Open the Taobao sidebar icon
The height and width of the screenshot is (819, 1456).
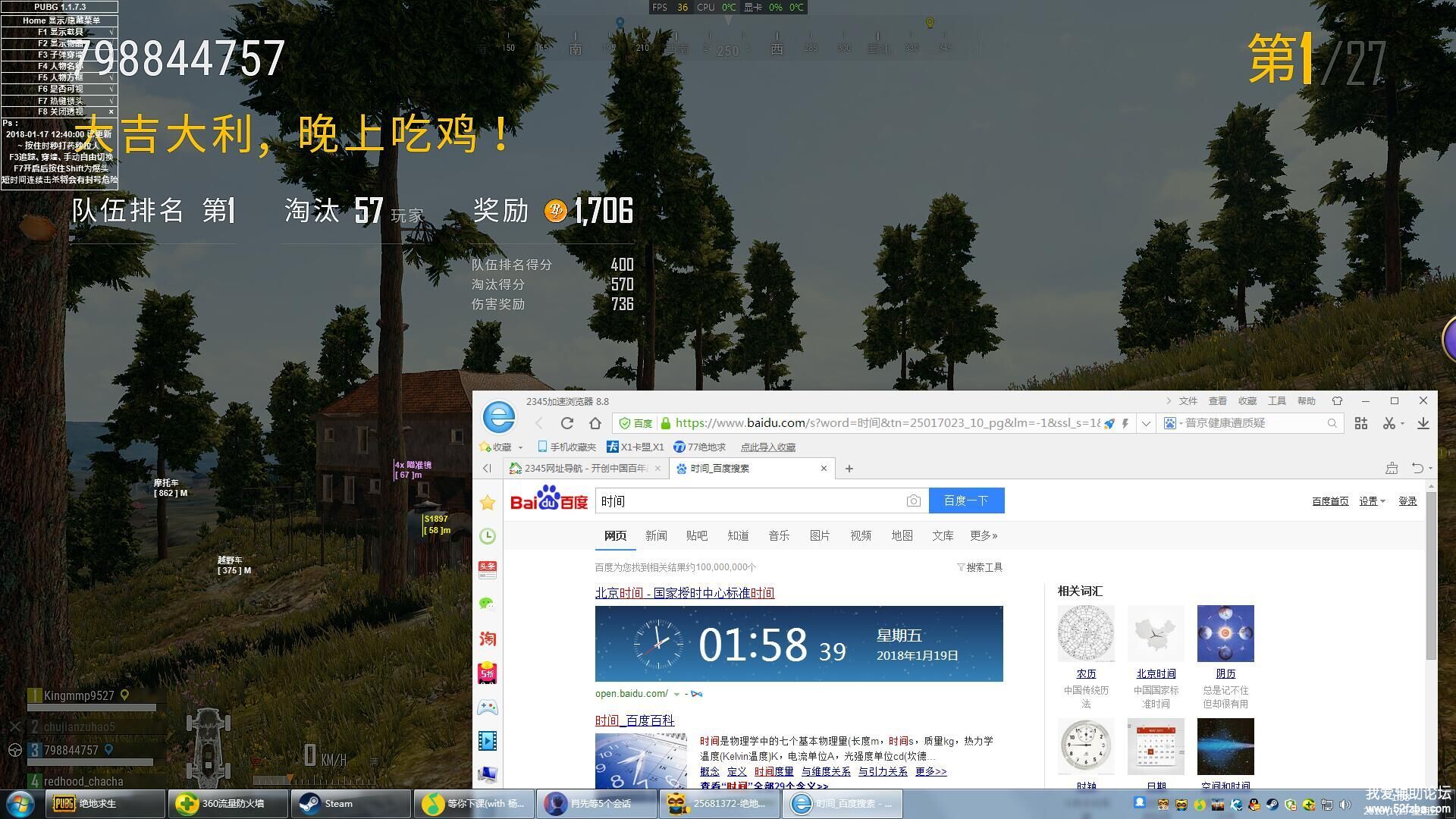pos(488,639)
